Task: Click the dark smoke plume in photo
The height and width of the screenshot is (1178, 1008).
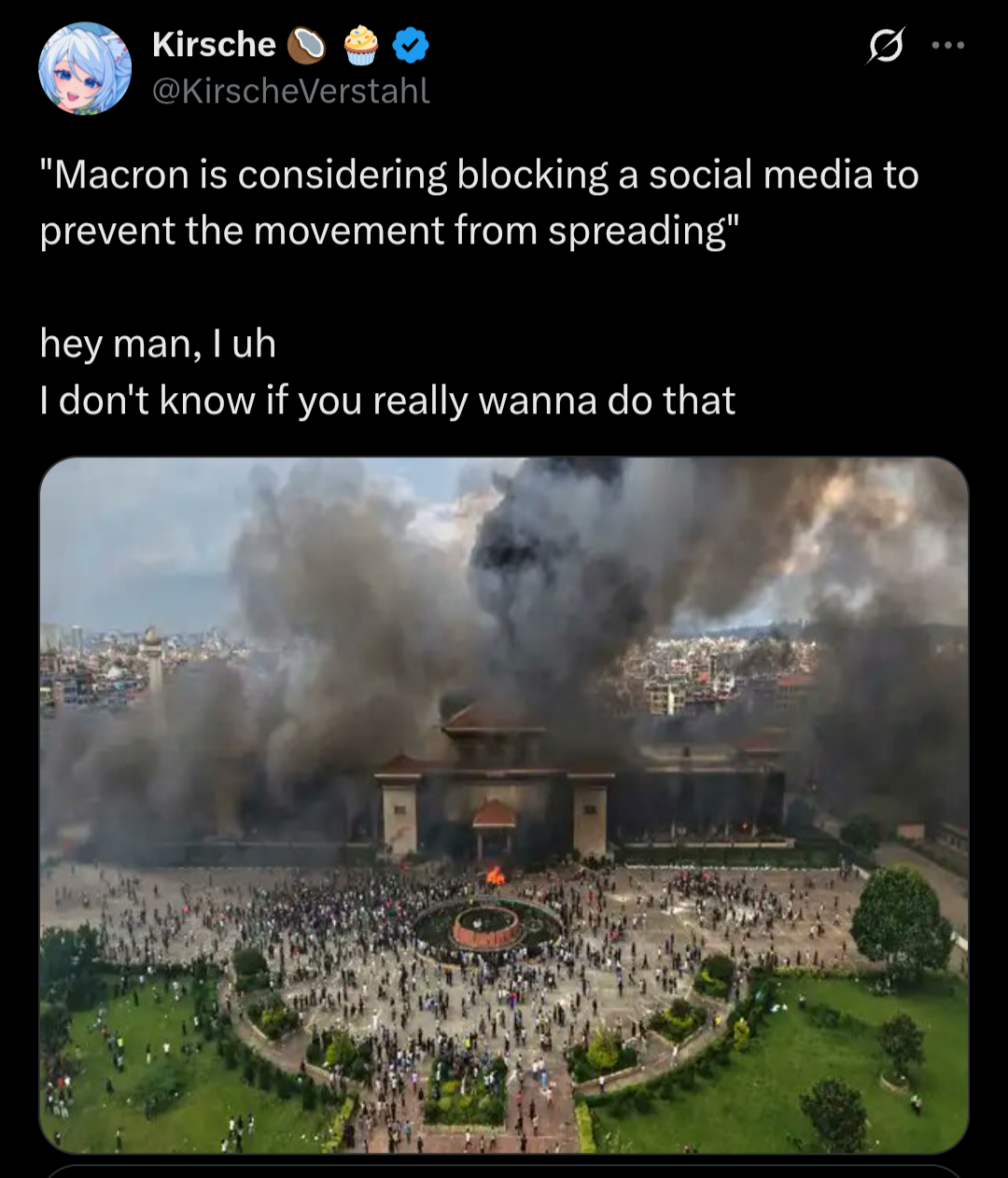Action: tap(560, 579)
